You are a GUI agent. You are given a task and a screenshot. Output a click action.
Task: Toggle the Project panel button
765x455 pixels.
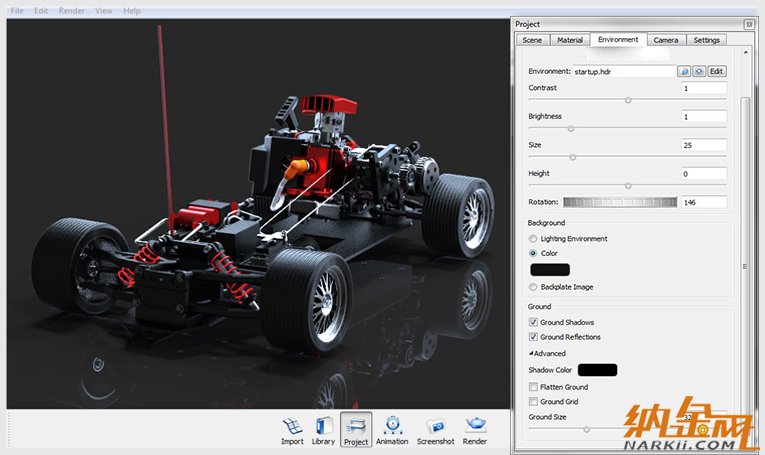tap(355, 429)
